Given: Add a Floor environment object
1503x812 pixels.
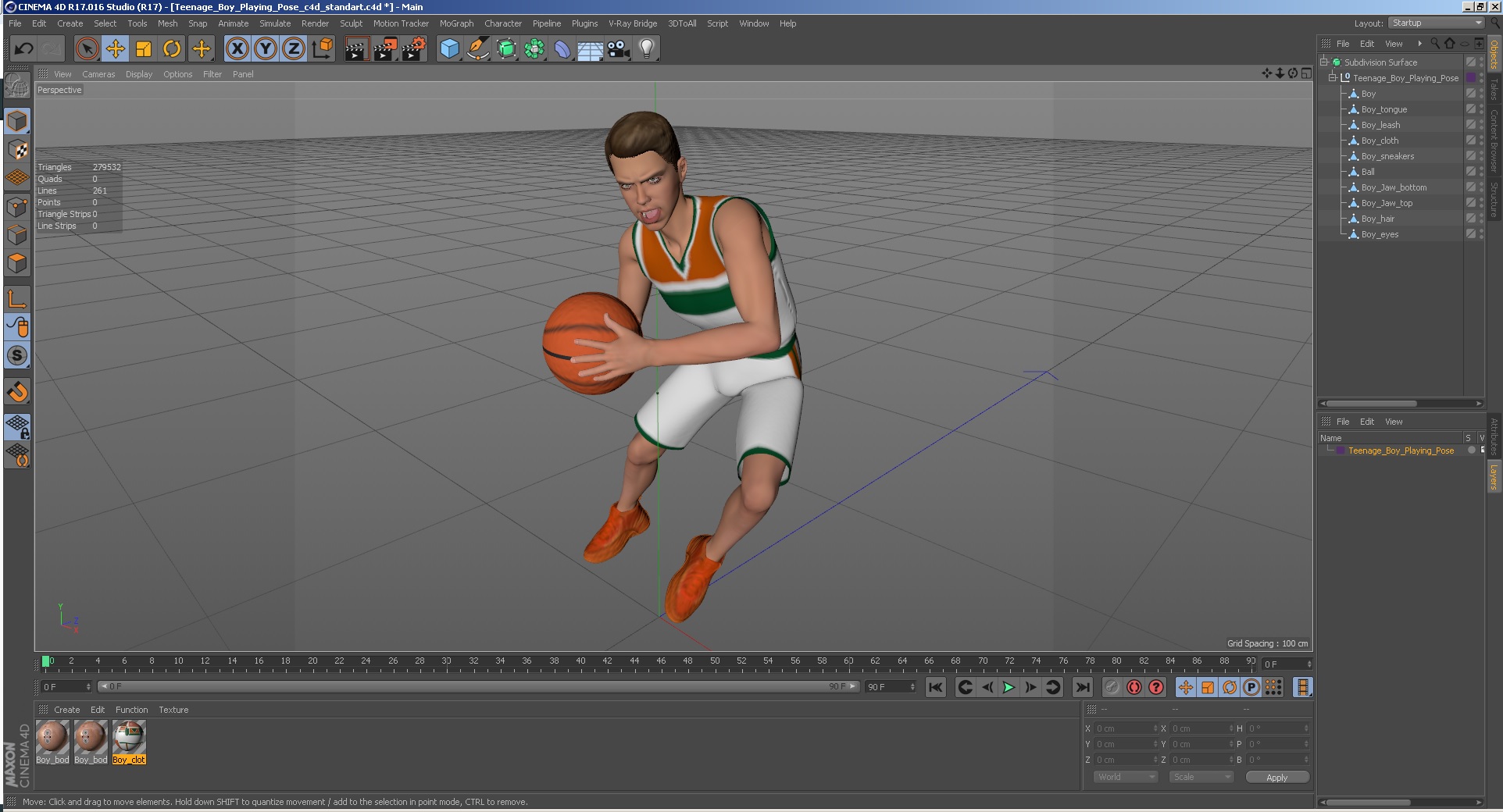Looking at the screenshot, I should click(591, 49).
